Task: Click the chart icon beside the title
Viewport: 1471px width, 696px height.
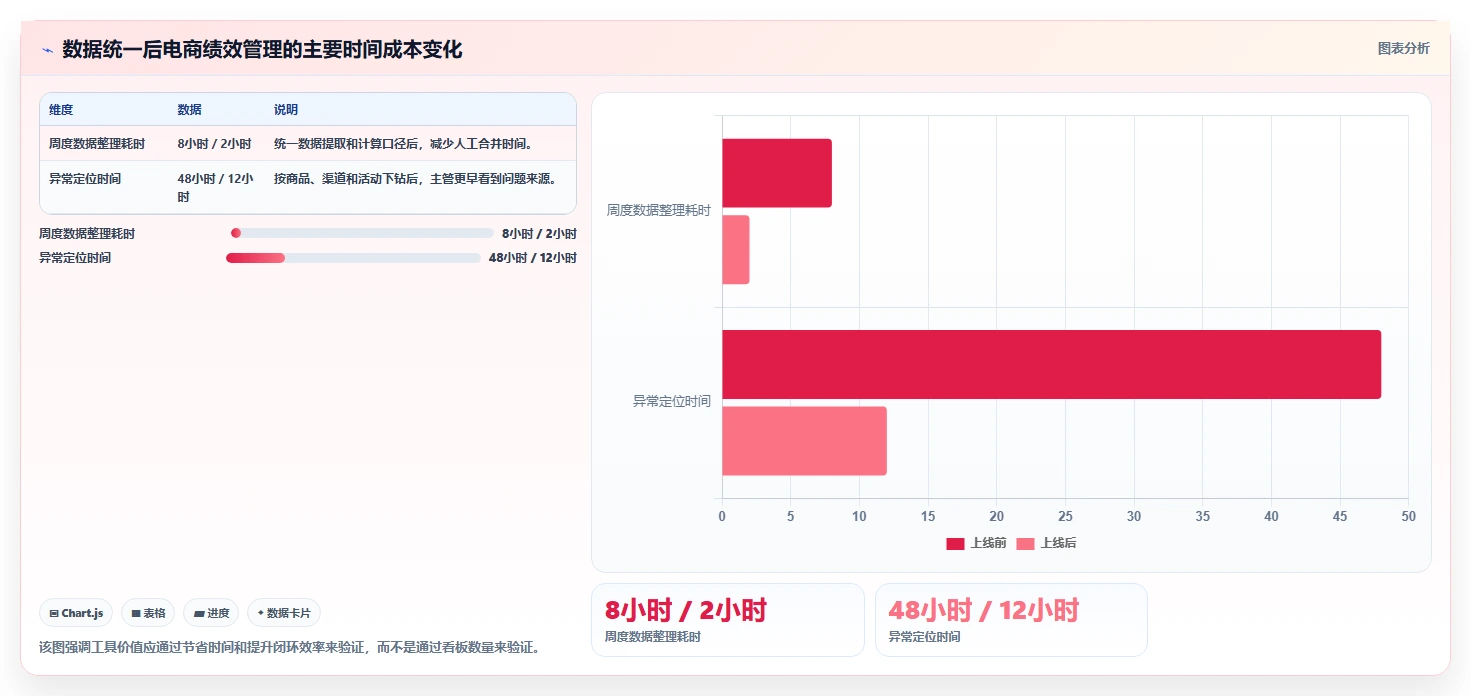Action: (x=47, y=50)
